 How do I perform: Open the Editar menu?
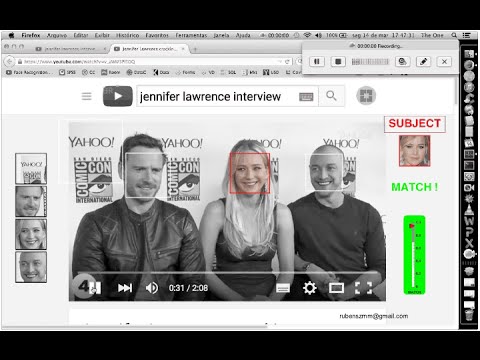(81, 35)
